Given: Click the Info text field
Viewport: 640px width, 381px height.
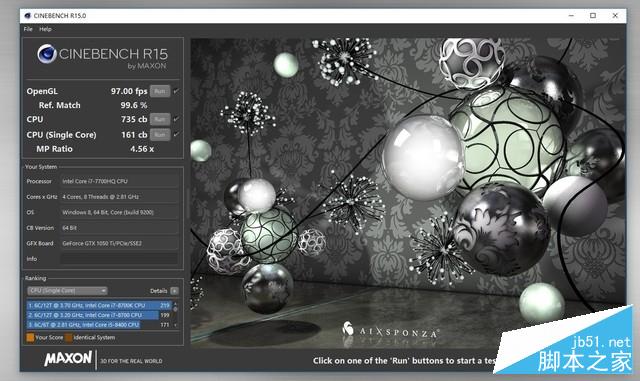Looking at the screenshot, I should pyautogui.click(x=119, y=258).
